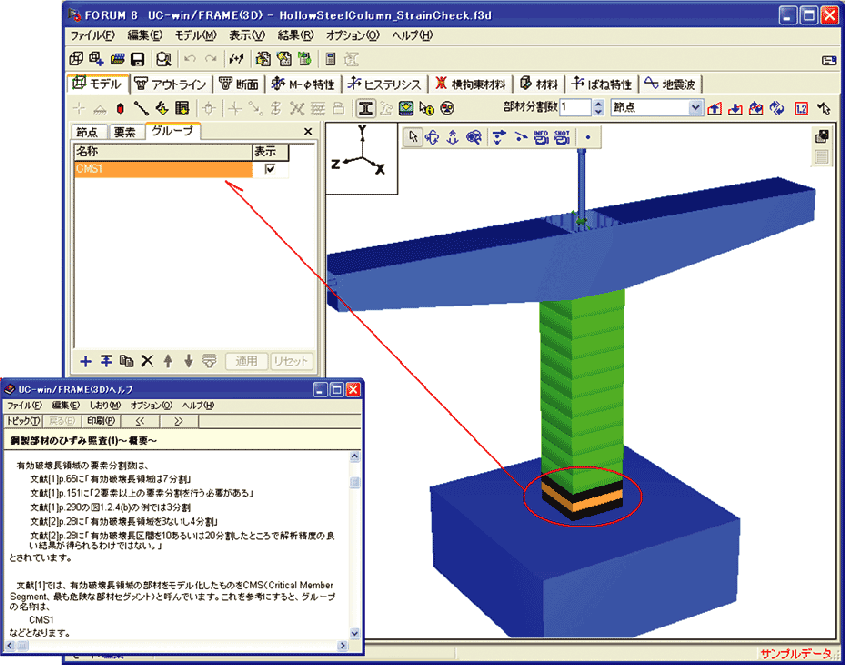Click the 1.2 numbering display icon

801,109
